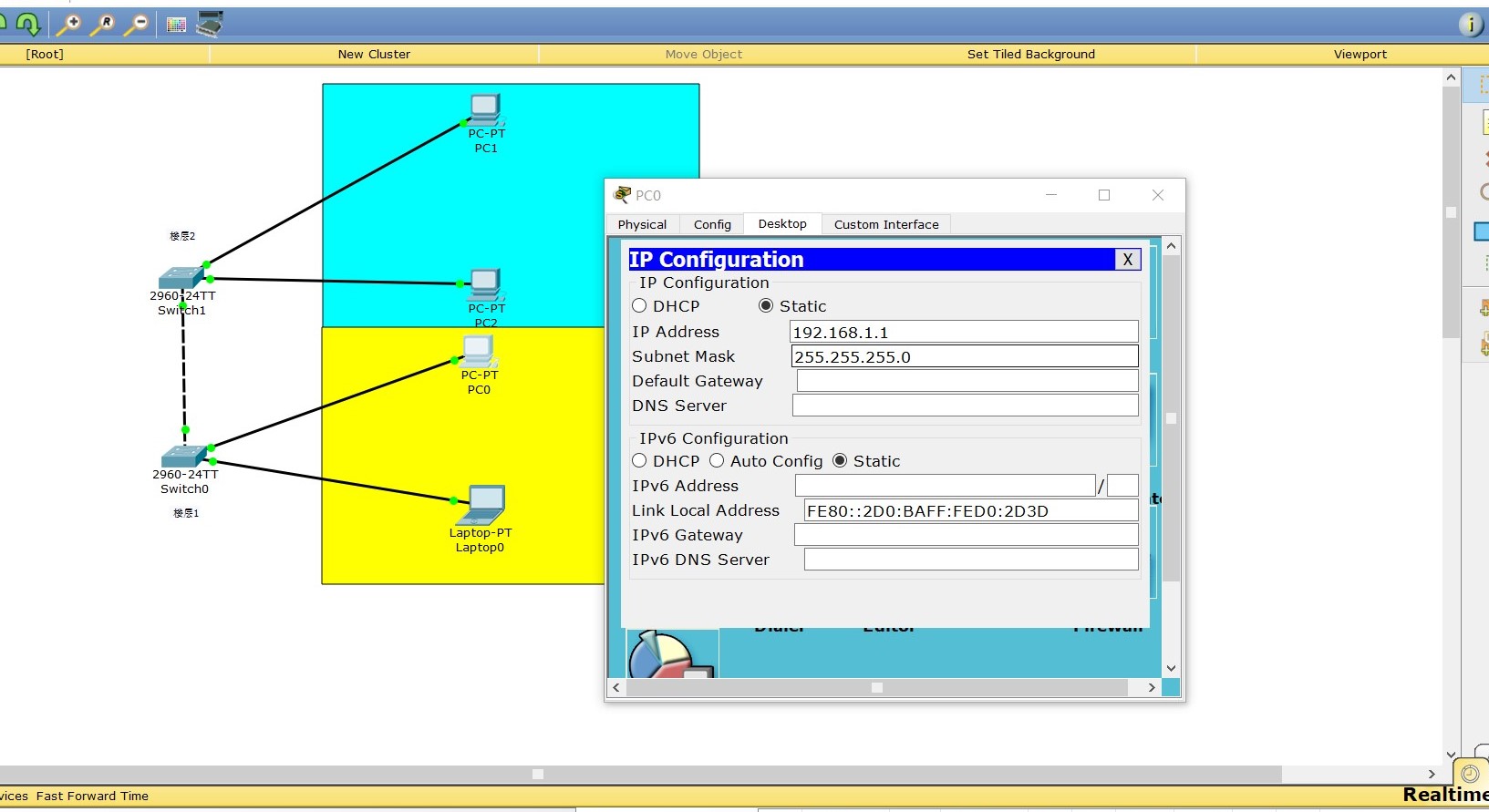The height and width of the screenshot is (812, 1489).
Task: Click PC0 window scroll-right arrow
Action: 1153,688
